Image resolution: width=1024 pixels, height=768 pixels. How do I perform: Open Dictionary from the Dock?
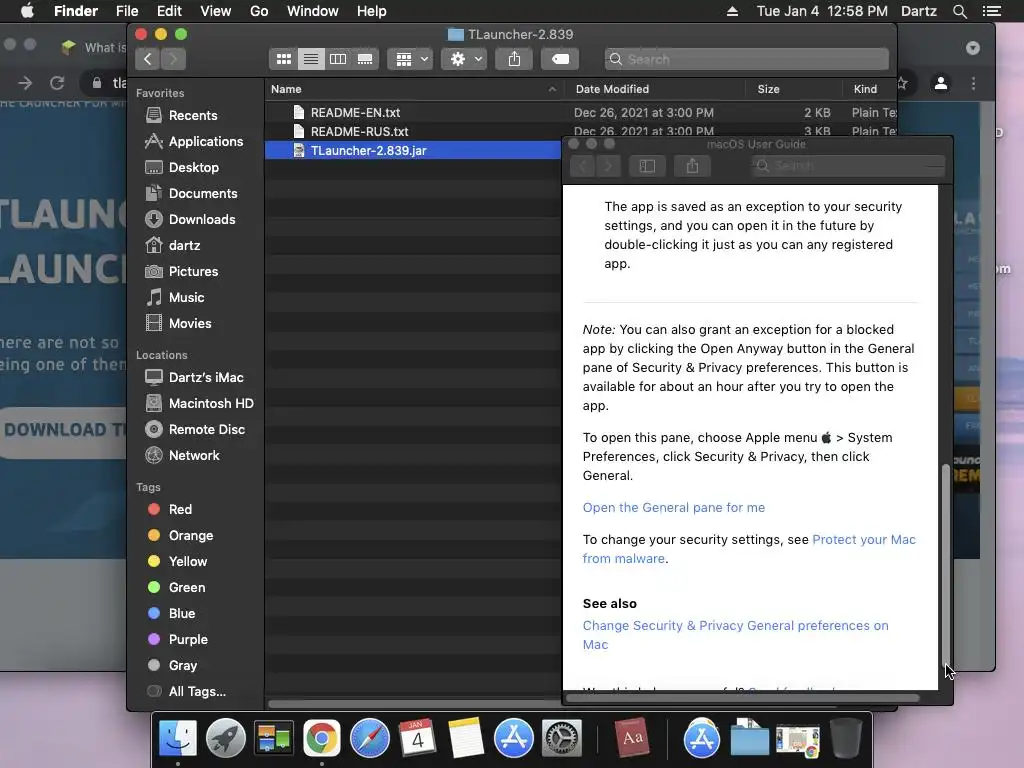(x=632, y=739)
